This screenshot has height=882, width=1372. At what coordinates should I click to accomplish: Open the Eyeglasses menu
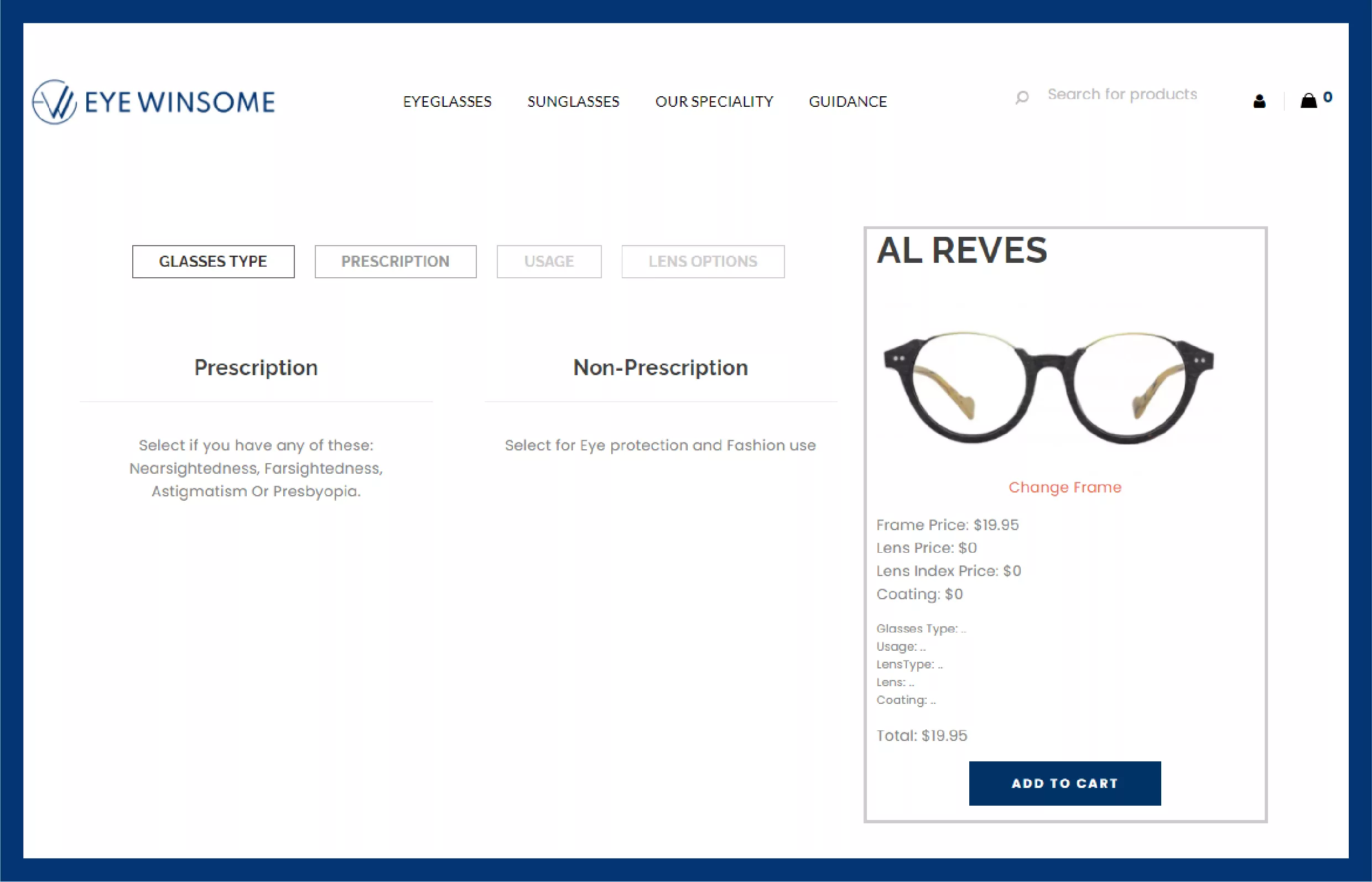(446, 102)
